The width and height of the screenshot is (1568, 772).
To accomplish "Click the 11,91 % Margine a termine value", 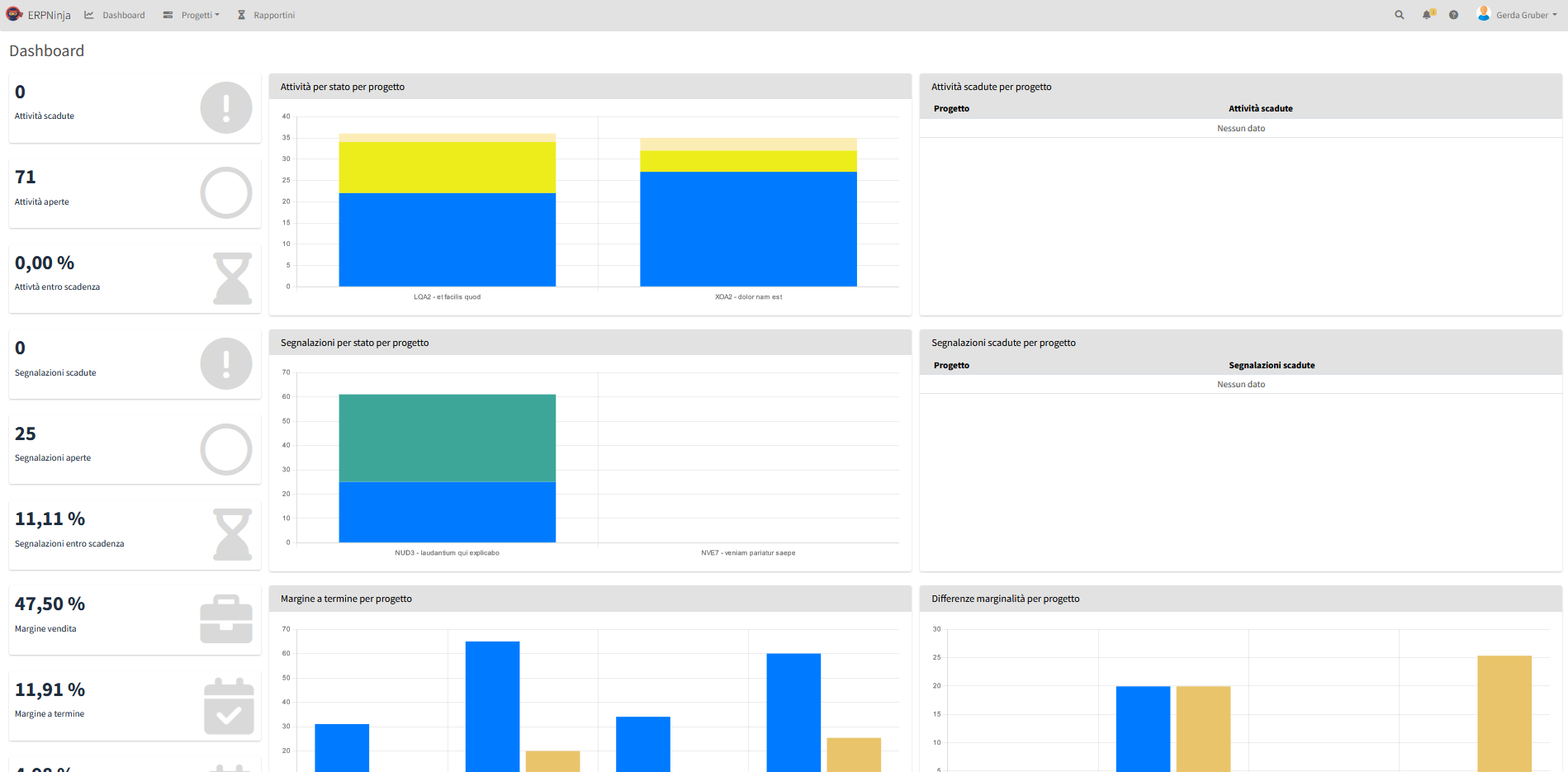I will [50, 689].
